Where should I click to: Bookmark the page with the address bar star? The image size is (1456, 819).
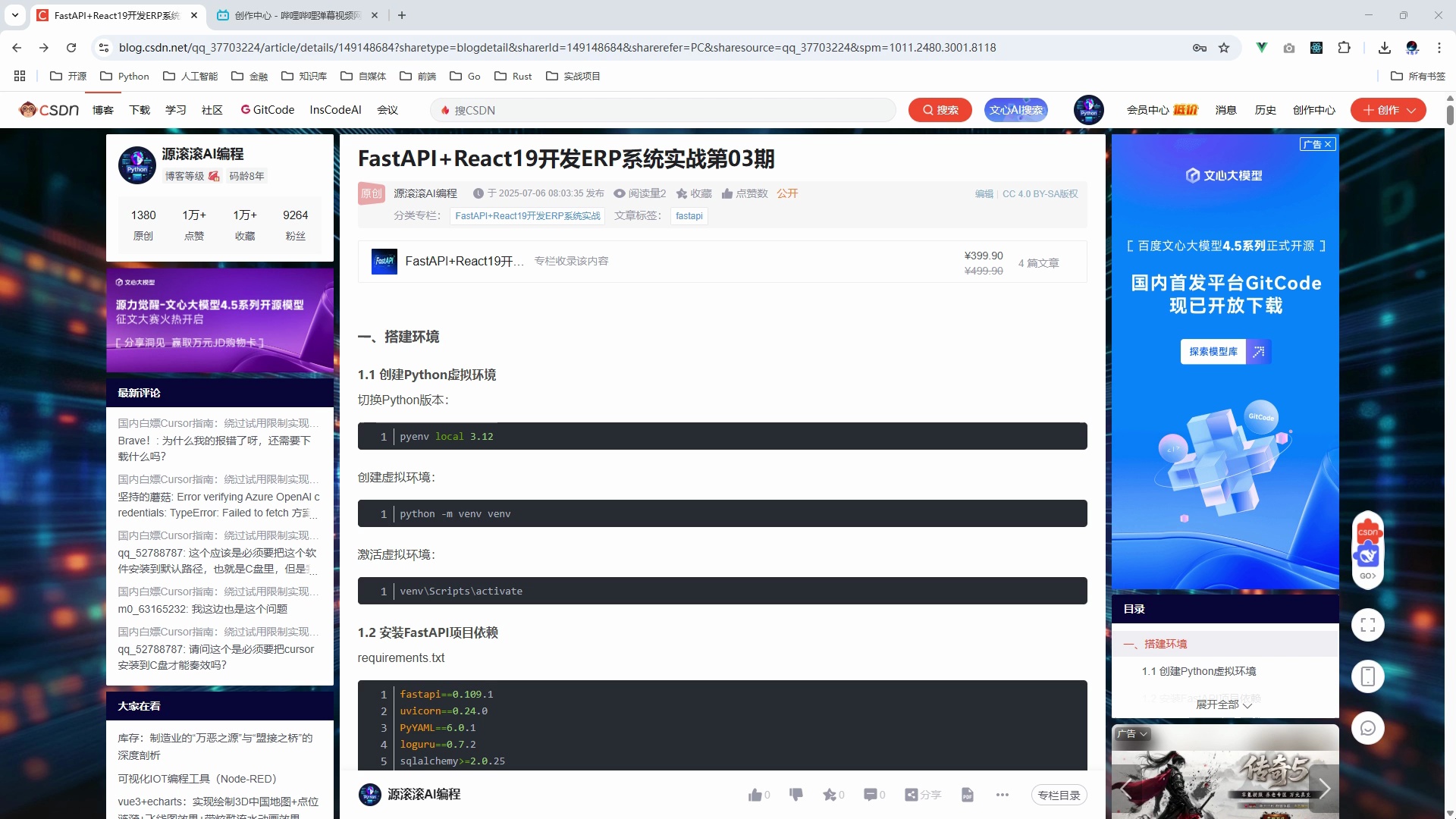[x=1224, y=47]
